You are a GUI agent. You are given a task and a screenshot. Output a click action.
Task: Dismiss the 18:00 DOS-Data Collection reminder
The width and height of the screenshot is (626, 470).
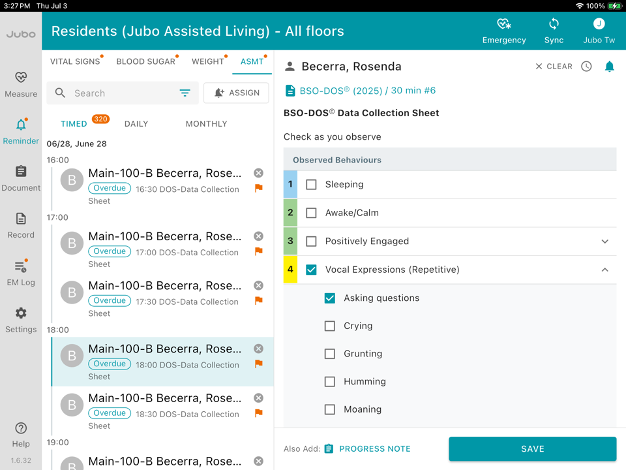[x=259, y=349]
